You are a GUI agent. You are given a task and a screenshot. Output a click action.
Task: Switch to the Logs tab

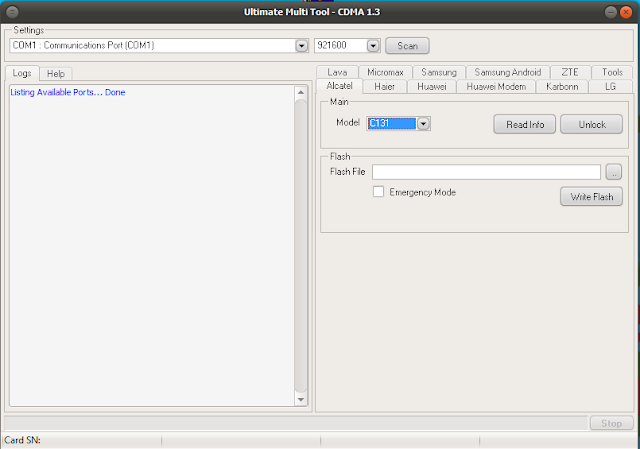22,73
